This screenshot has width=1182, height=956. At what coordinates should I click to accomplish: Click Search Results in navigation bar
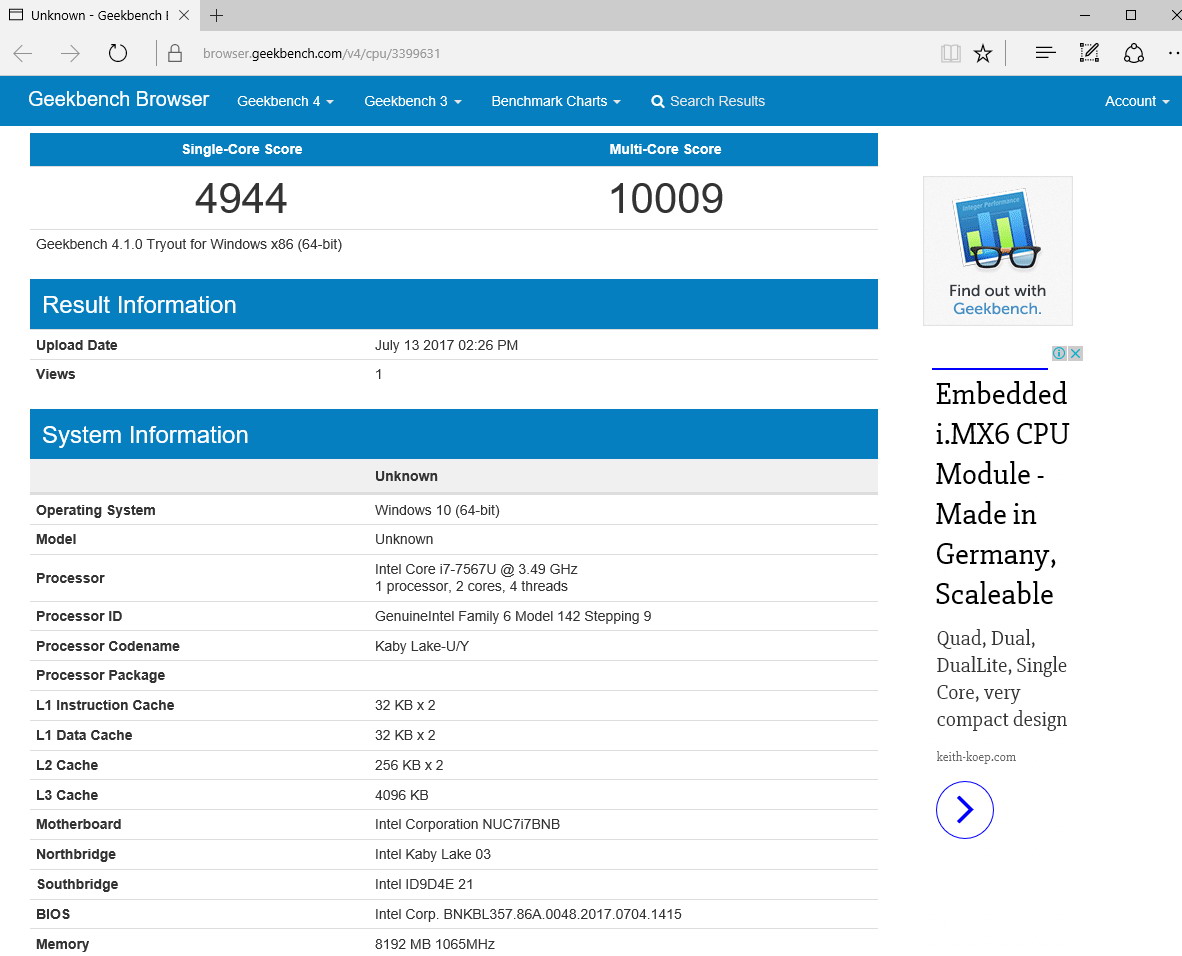(x=708, y=101)
